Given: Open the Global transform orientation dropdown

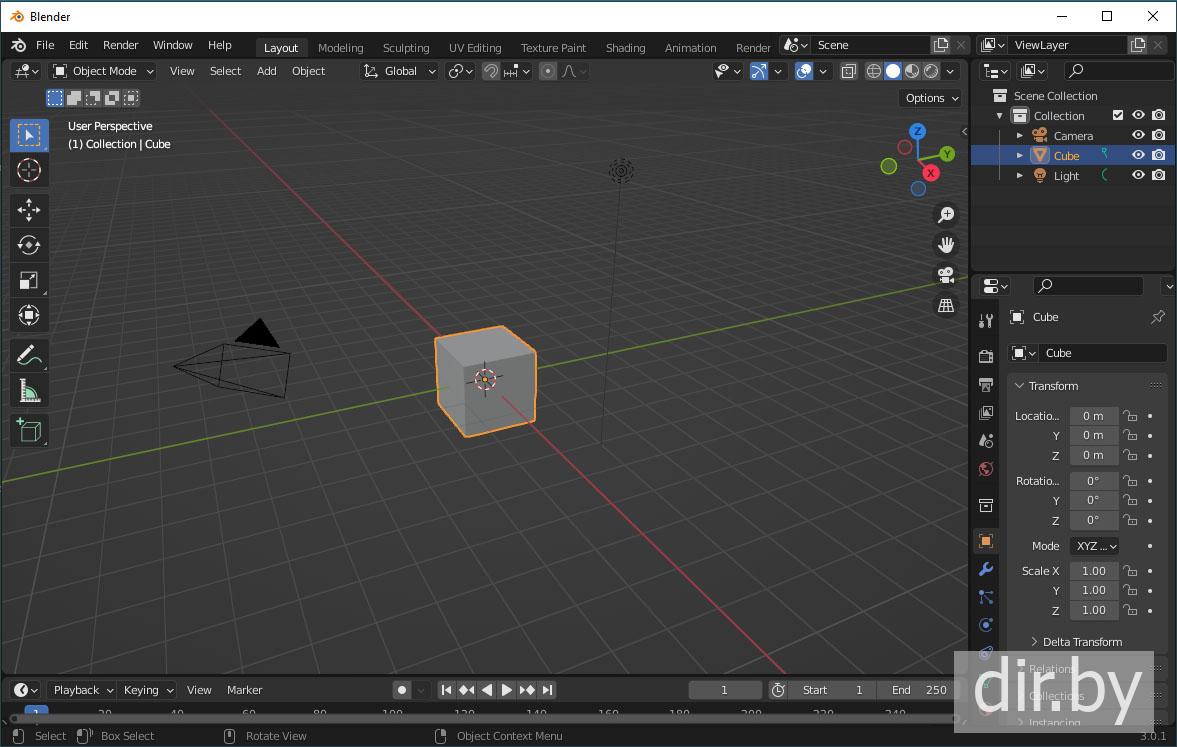Looking at the screenshot, I should [x=400, y=71].
